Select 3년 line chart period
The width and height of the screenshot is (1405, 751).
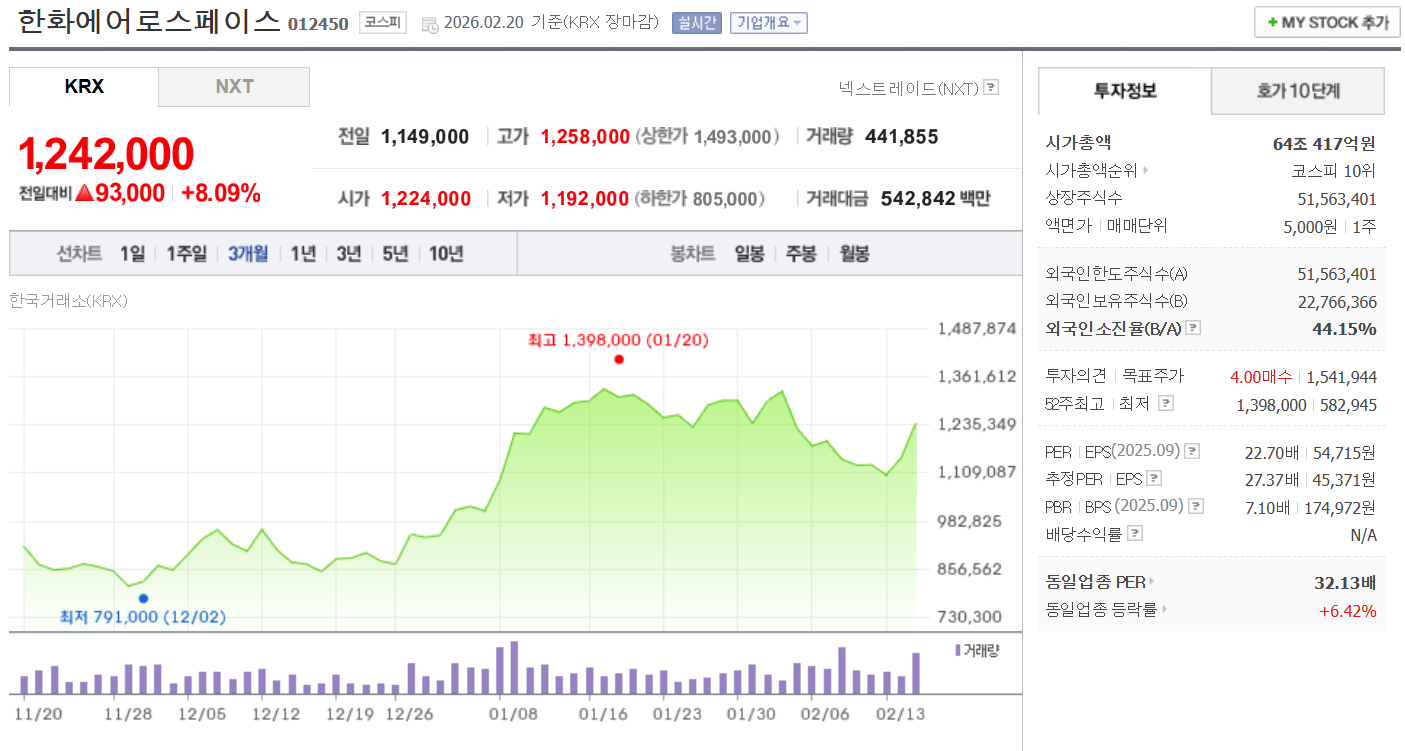349,254
